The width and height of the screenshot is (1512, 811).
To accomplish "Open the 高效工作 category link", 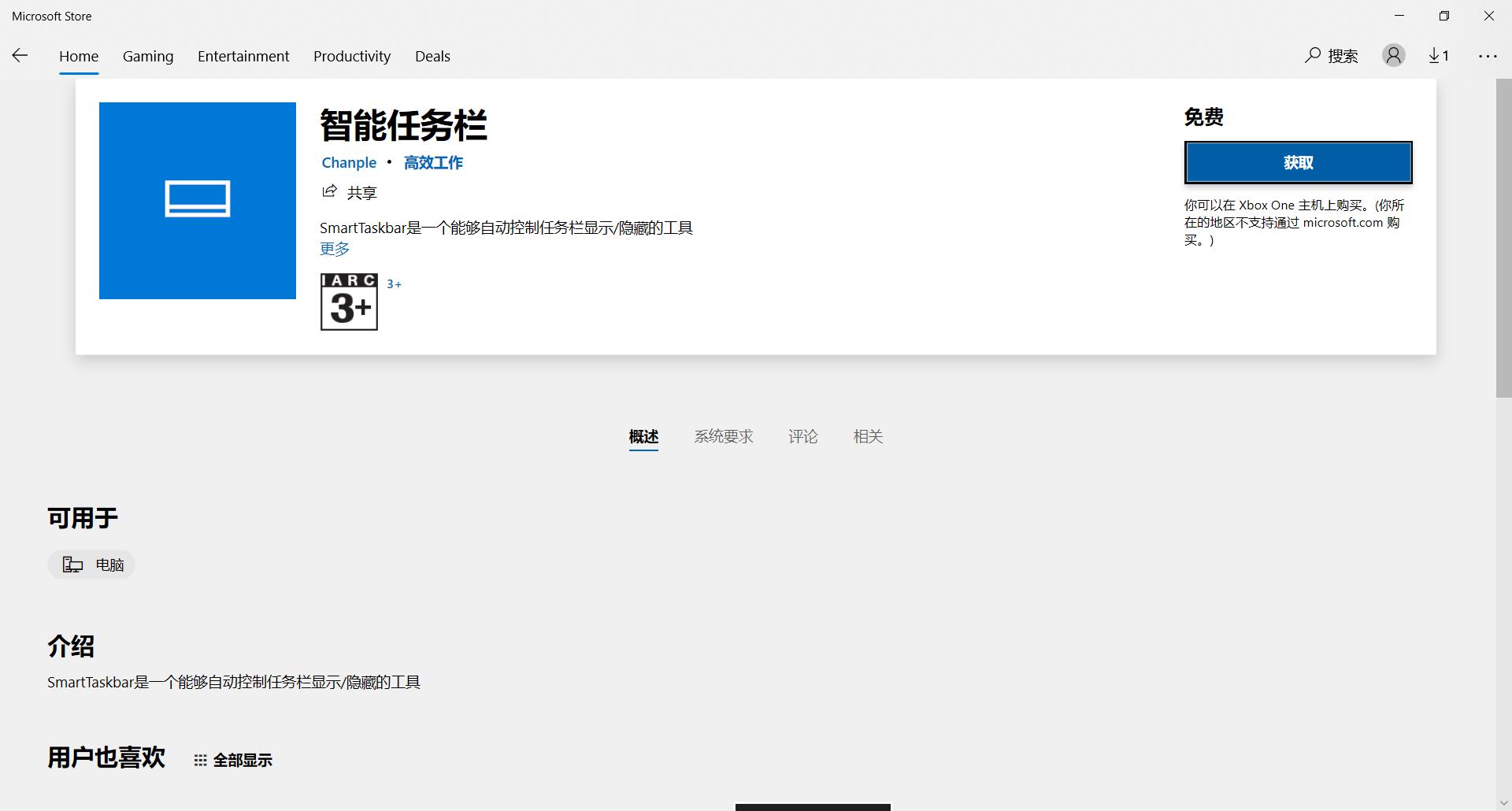I will click(433, 162).
